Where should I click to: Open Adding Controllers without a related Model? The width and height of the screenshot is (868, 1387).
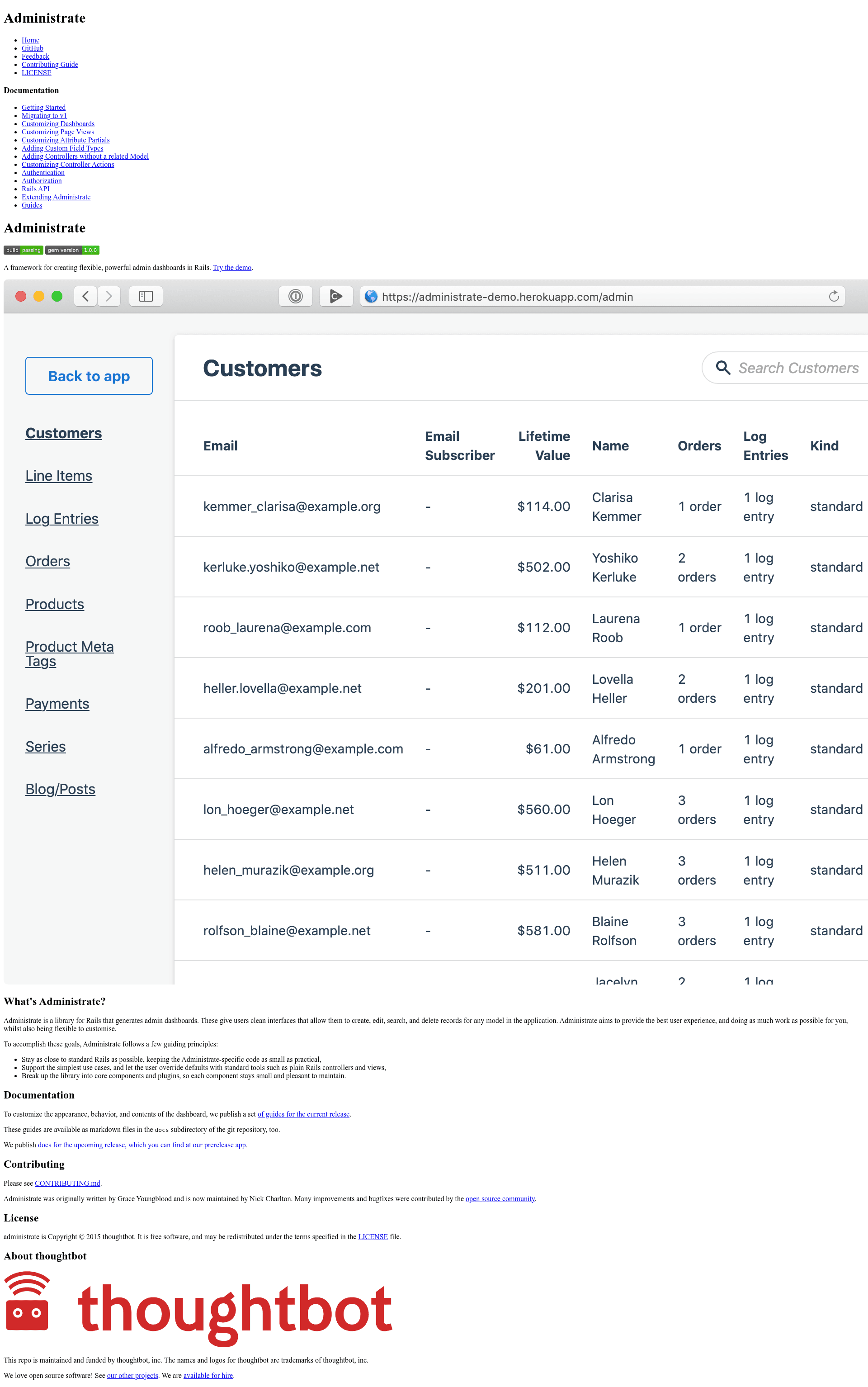pos(85,156)
